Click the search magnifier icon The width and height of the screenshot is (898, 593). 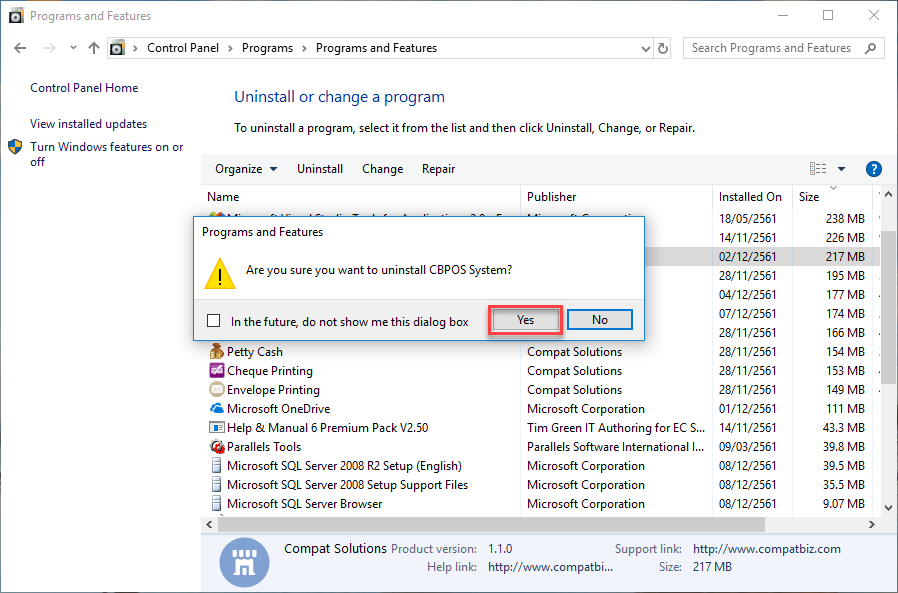[x=871, y=48]
